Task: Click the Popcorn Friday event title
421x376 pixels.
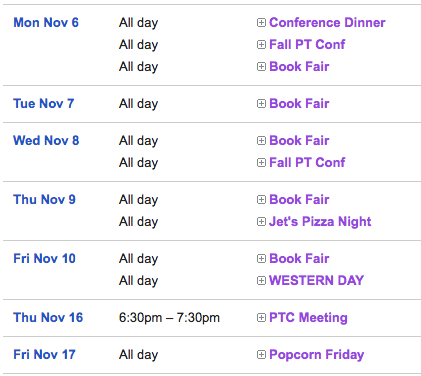Action: 317,355
